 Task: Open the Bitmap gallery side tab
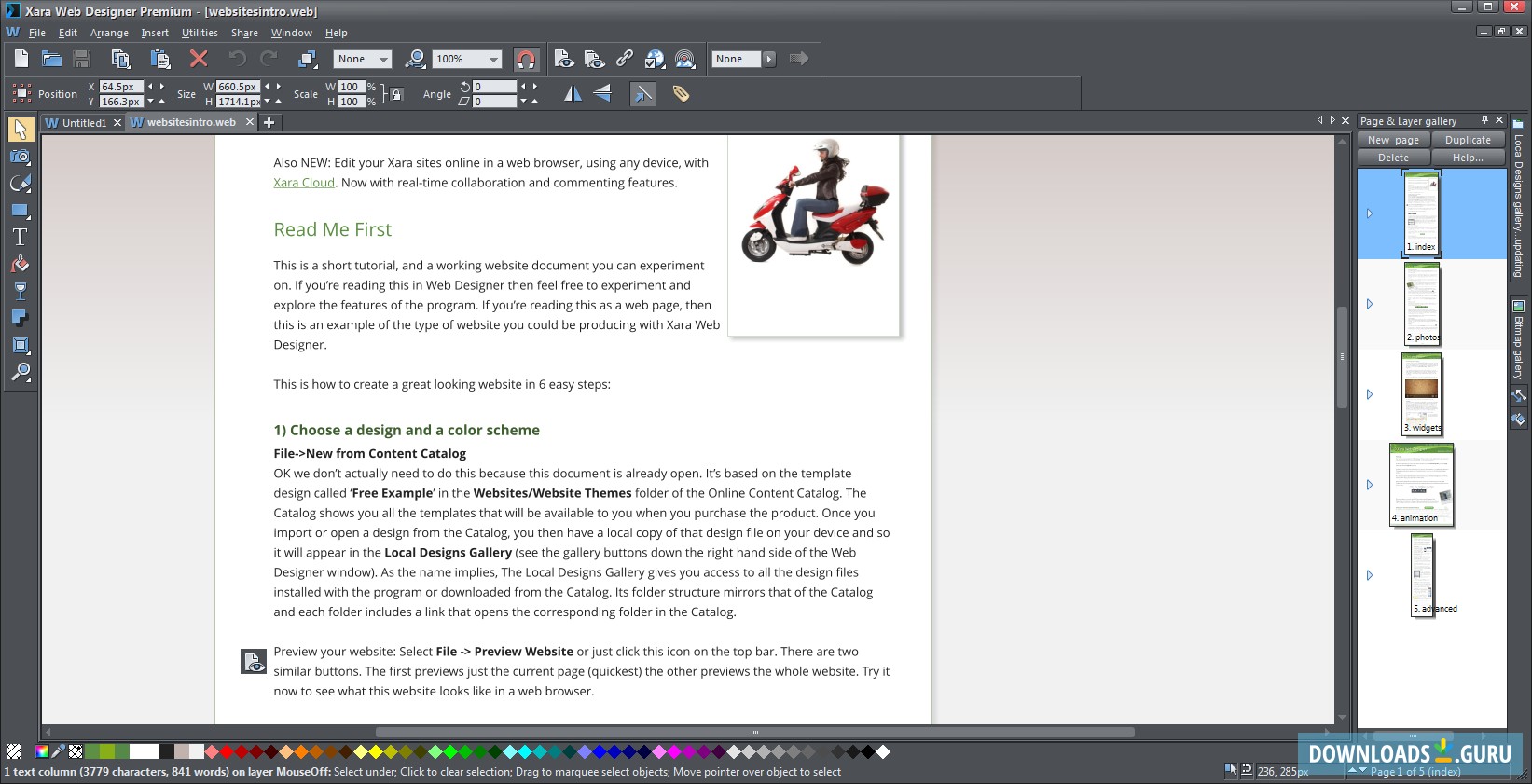tap(1518, 338)
